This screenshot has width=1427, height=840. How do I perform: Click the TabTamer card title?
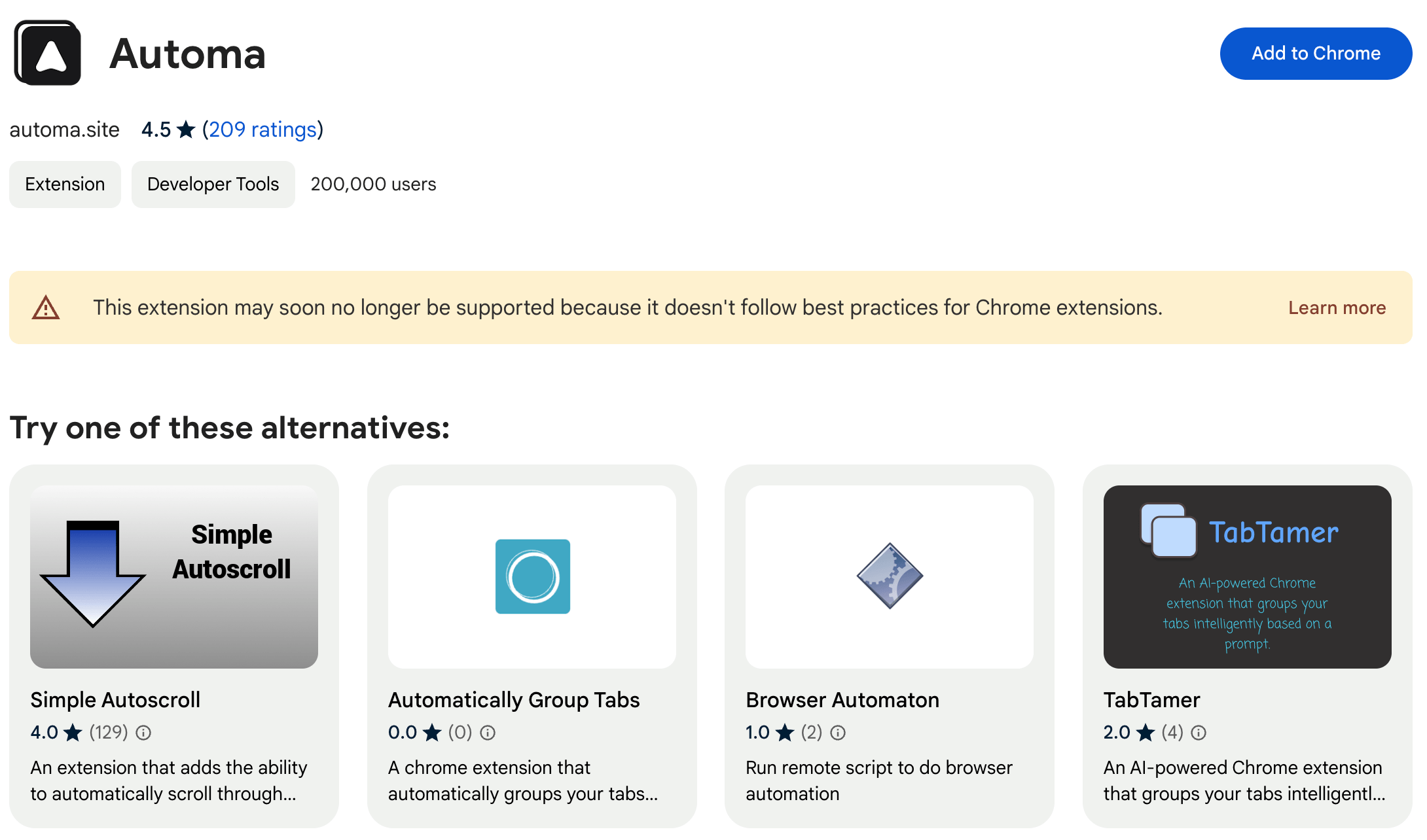[1151, 700]
